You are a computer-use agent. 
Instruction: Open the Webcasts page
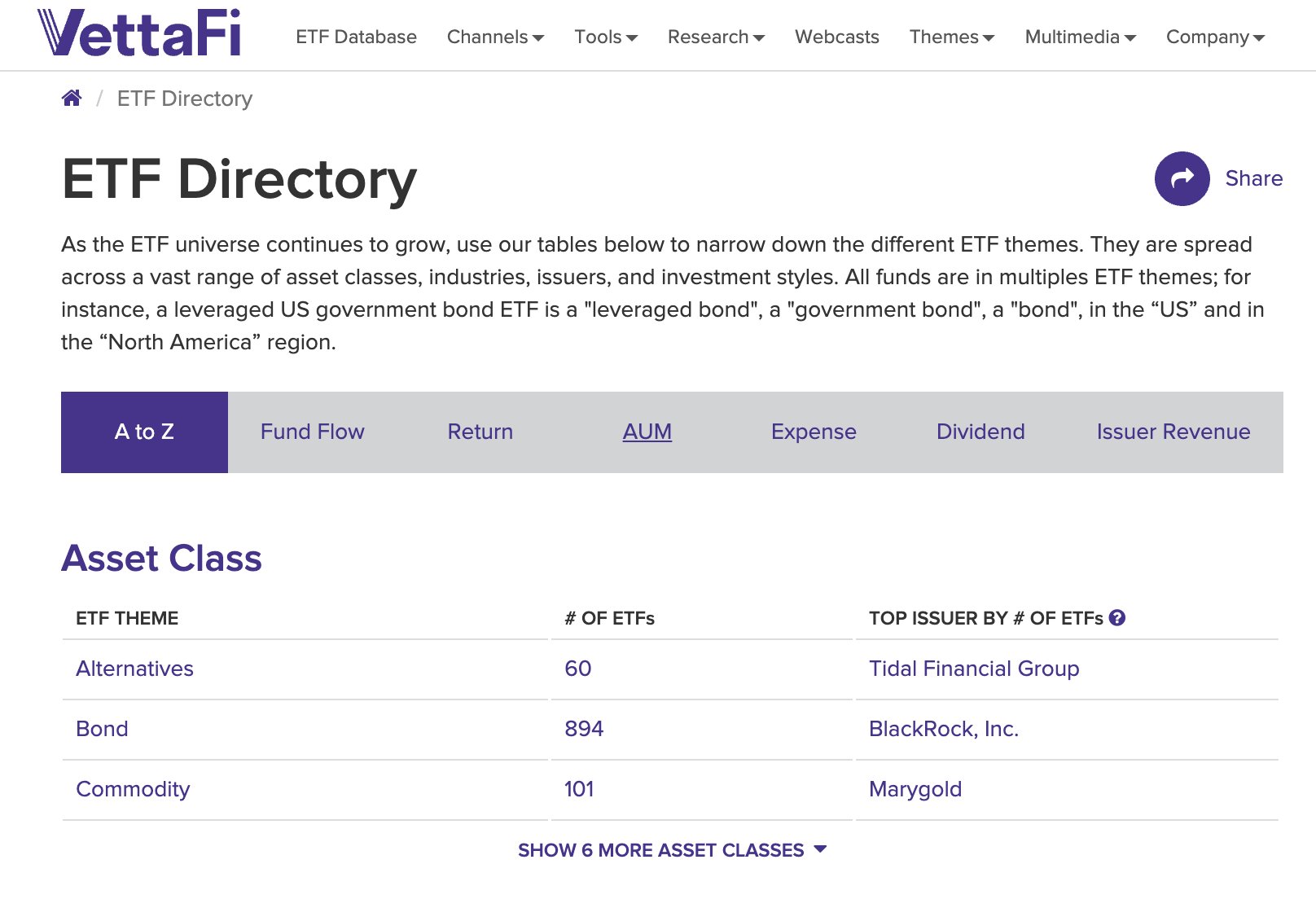(x=837, y=37)
